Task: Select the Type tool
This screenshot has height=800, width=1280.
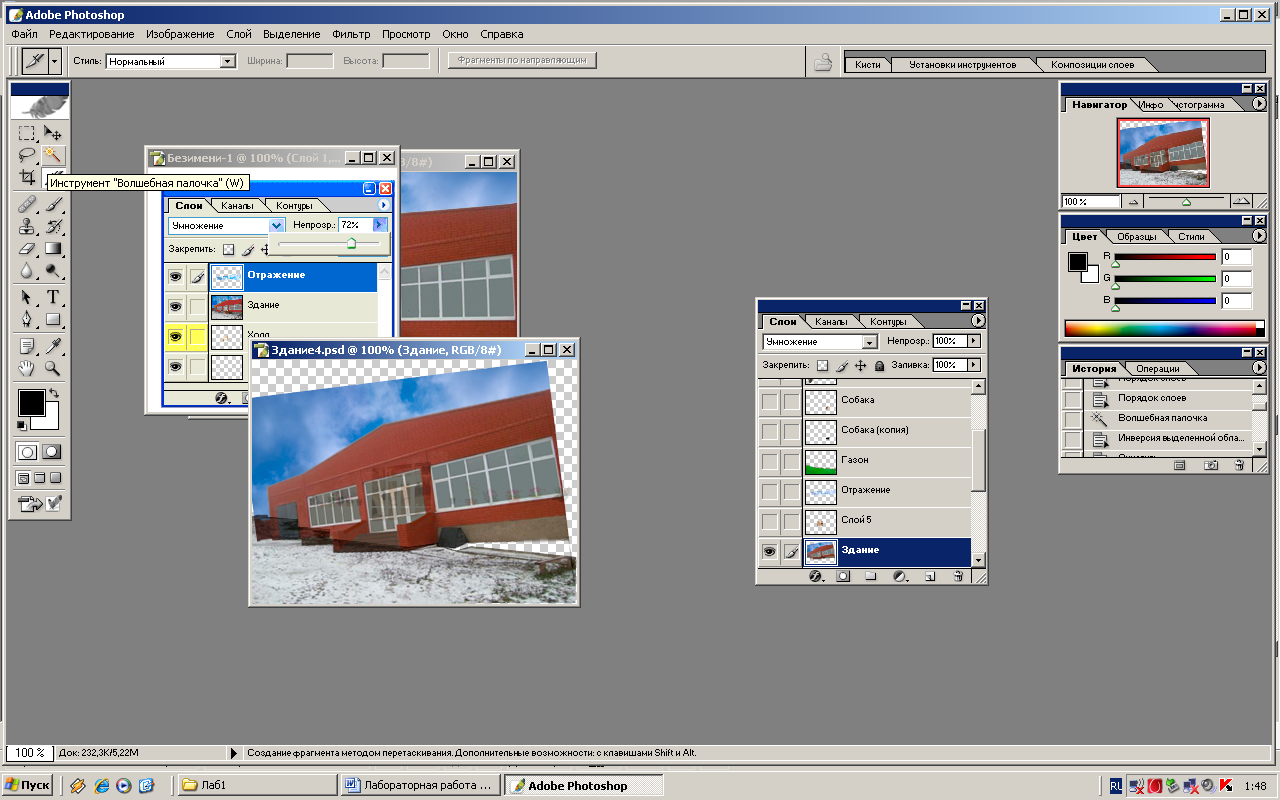Action: pos(53,297)
